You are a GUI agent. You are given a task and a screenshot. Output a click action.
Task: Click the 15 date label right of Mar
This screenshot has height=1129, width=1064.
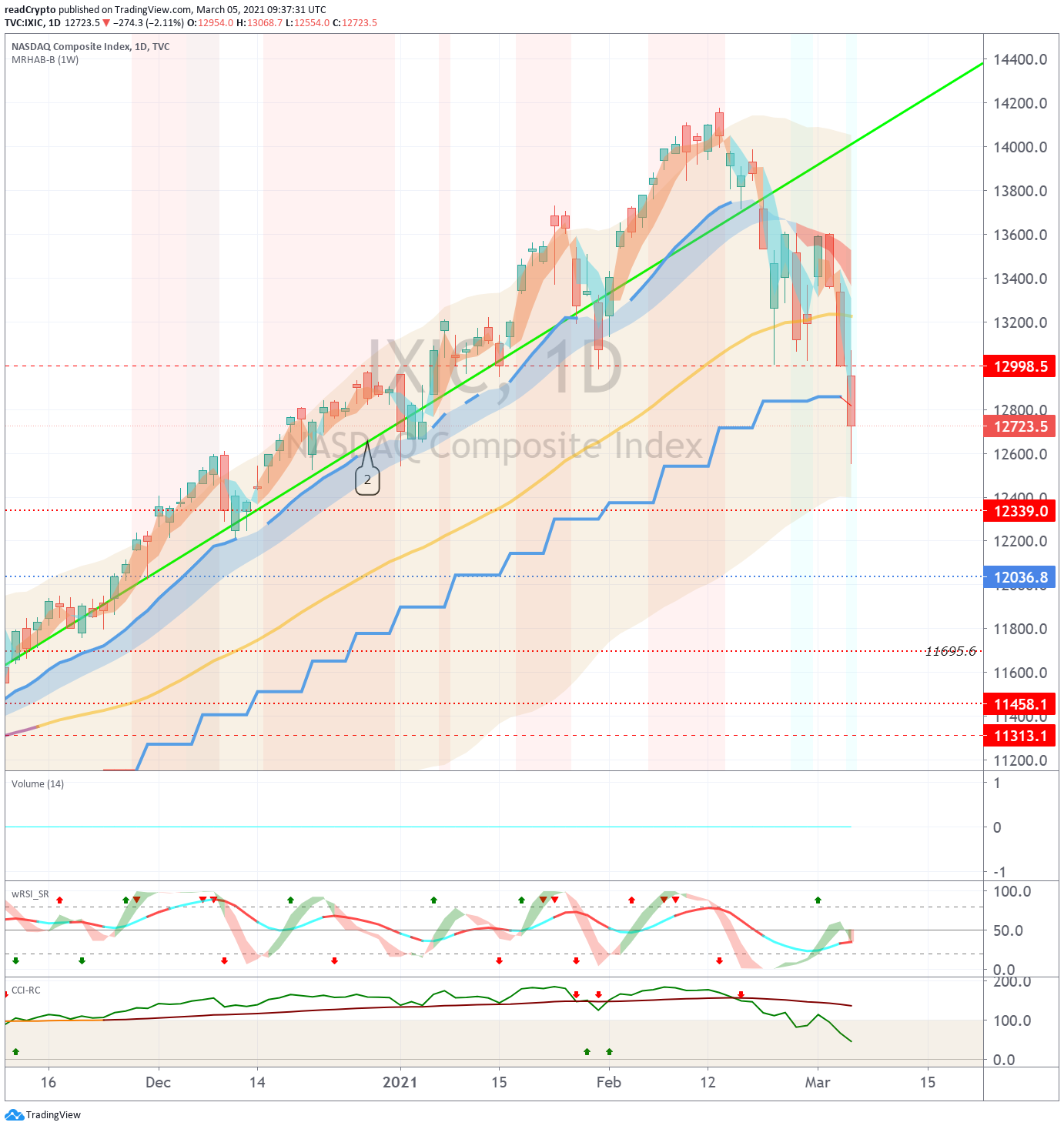click(928, 1083)
